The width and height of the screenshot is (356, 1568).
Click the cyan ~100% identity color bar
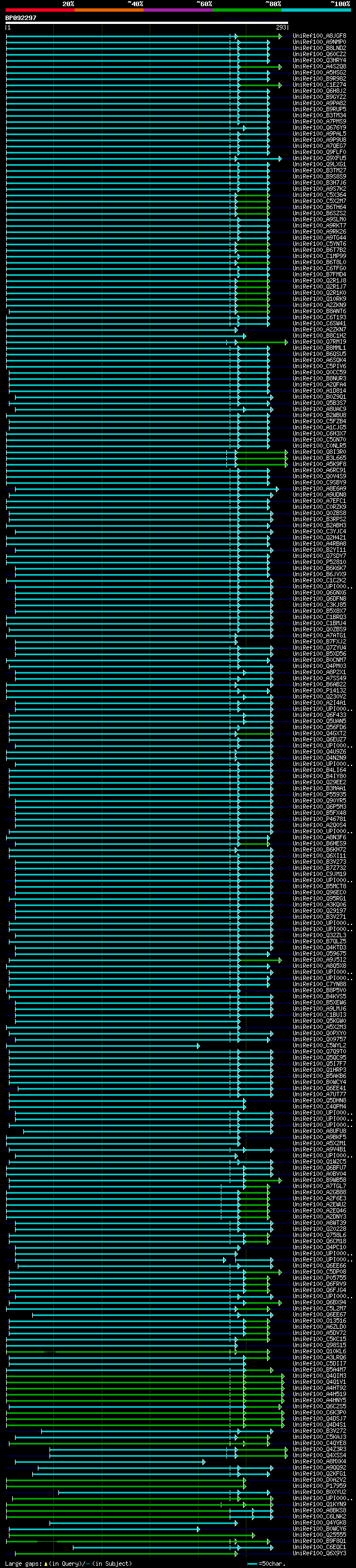316,10
